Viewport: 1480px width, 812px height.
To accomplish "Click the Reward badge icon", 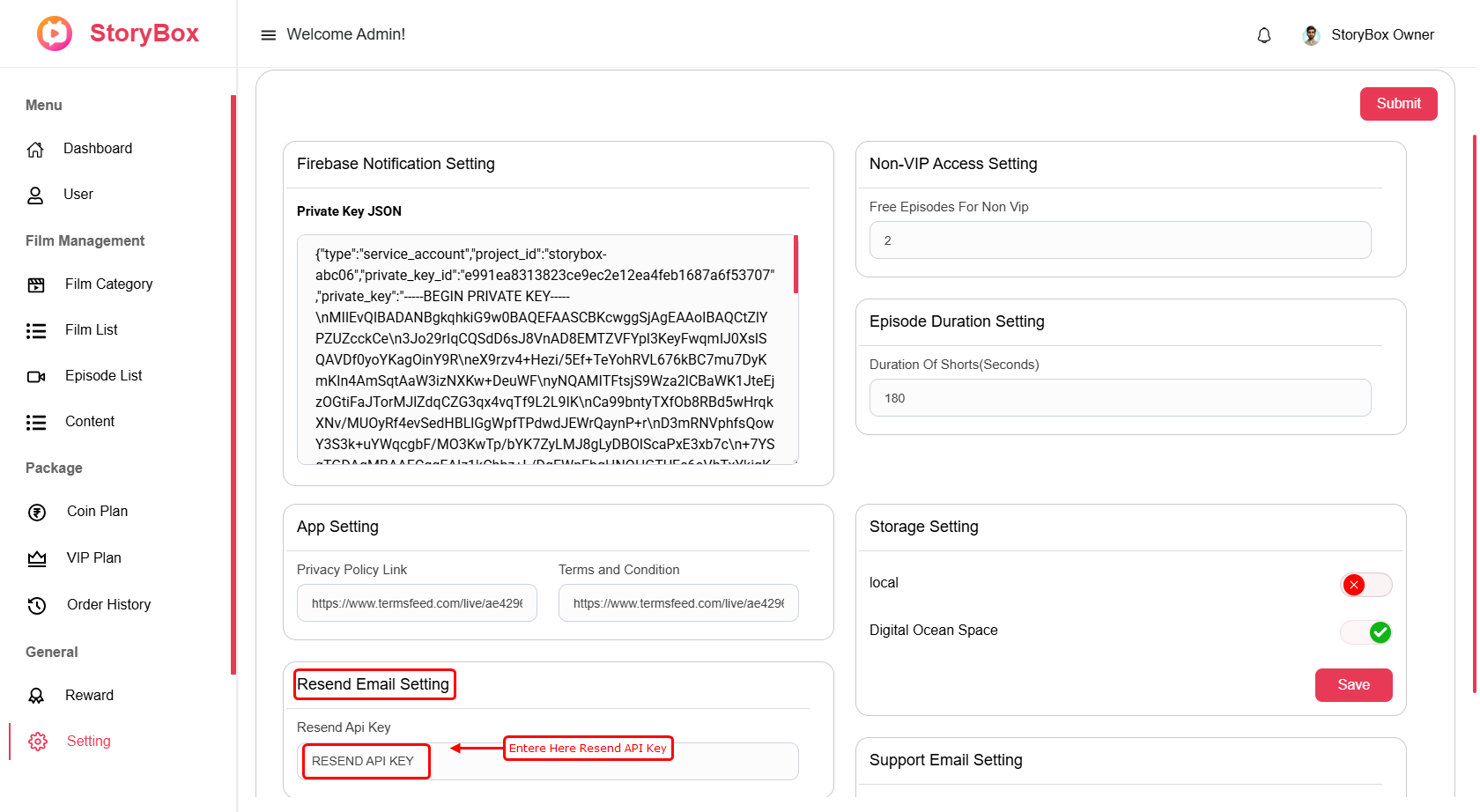I will [36, 696].
